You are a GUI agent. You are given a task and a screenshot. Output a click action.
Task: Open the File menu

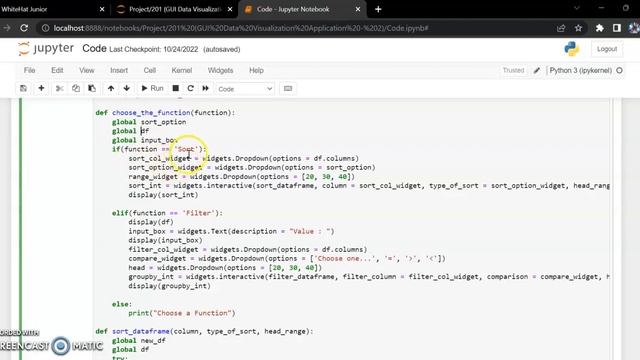point(29,70)
